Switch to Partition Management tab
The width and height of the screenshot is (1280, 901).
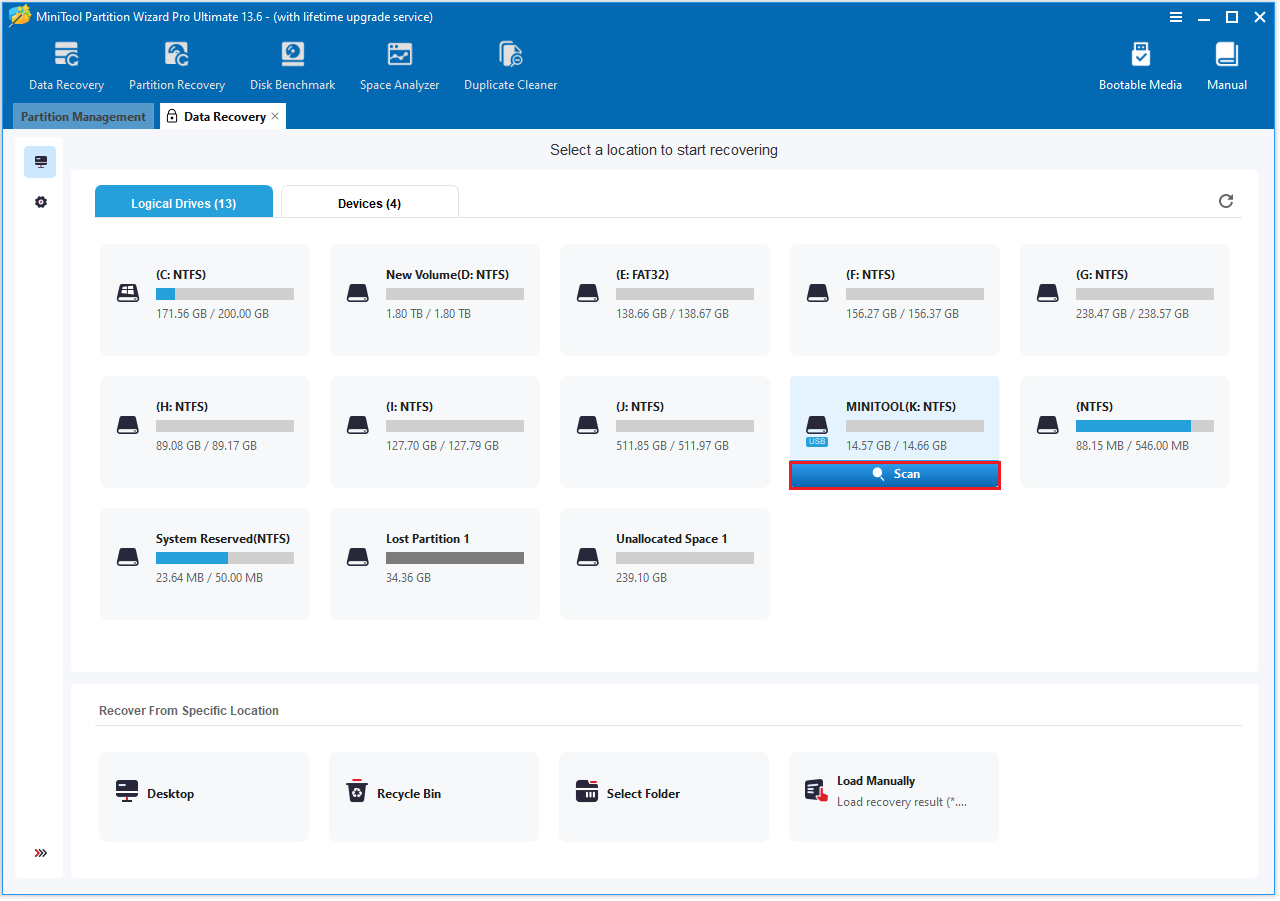tap(83, 117)
